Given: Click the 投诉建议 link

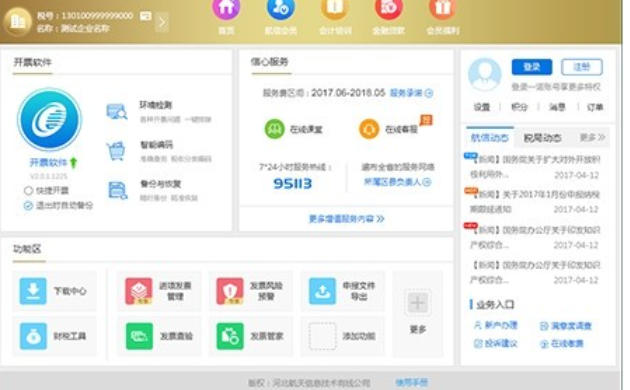Looking at the screenshot, I should coord(496,343).
